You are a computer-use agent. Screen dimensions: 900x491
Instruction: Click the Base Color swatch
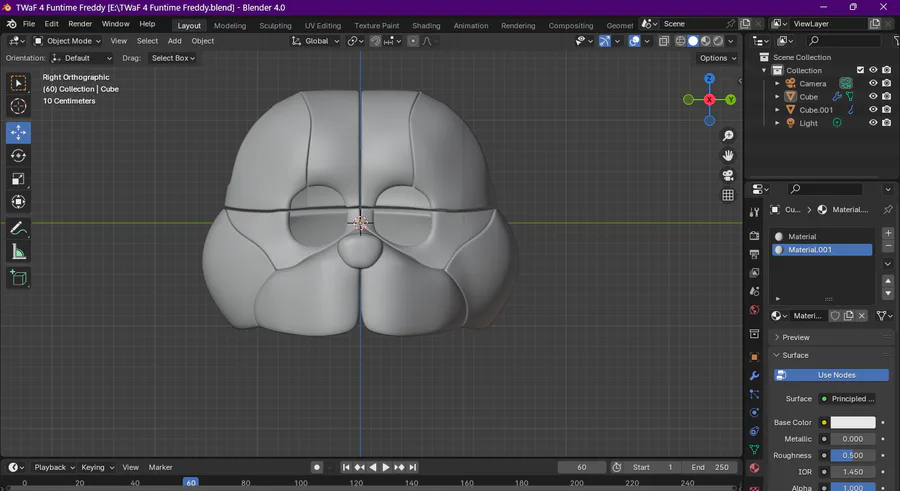(852, 422)
